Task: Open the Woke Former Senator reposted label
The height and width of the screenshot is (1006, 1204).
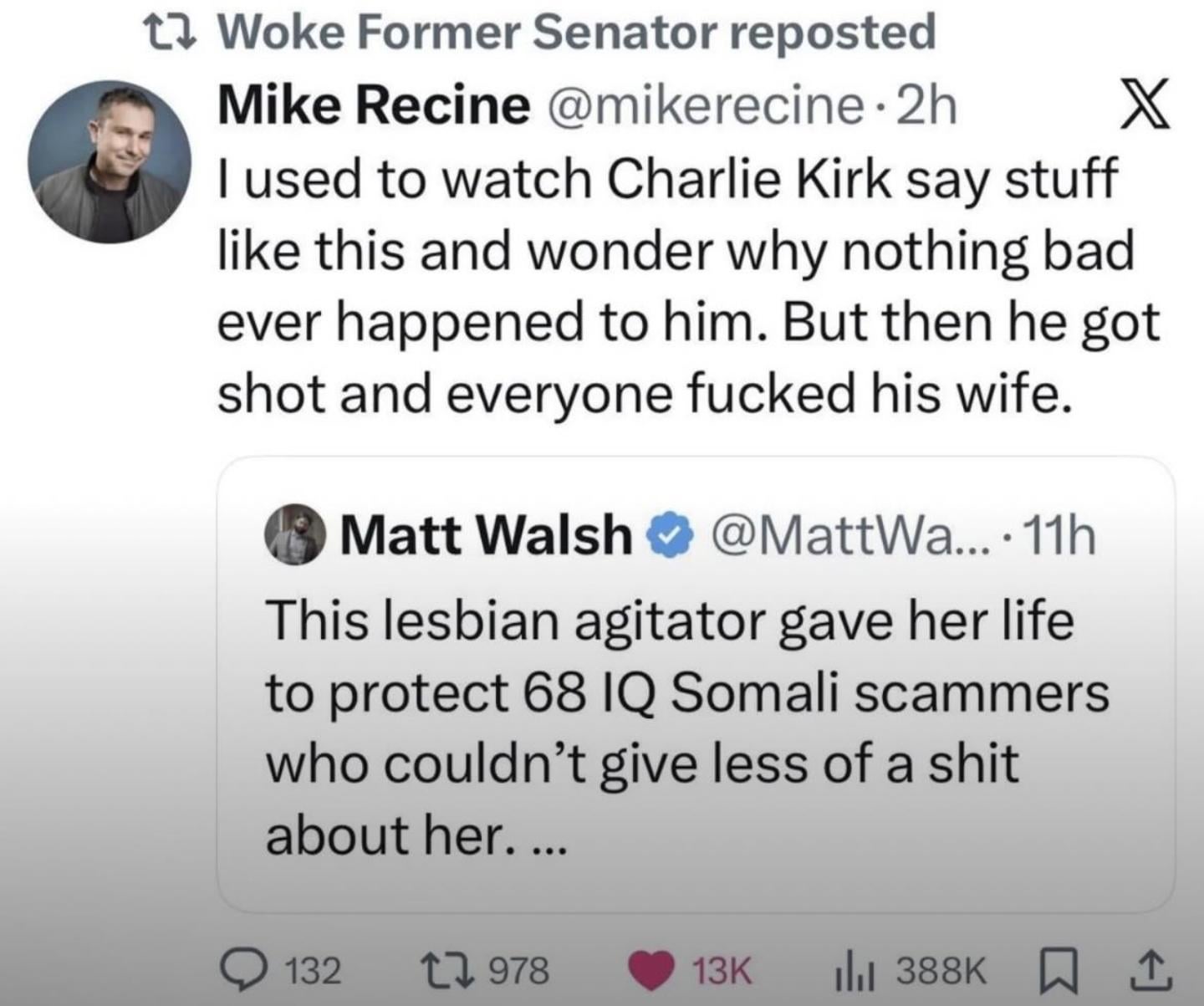Action: click(579, 33)
